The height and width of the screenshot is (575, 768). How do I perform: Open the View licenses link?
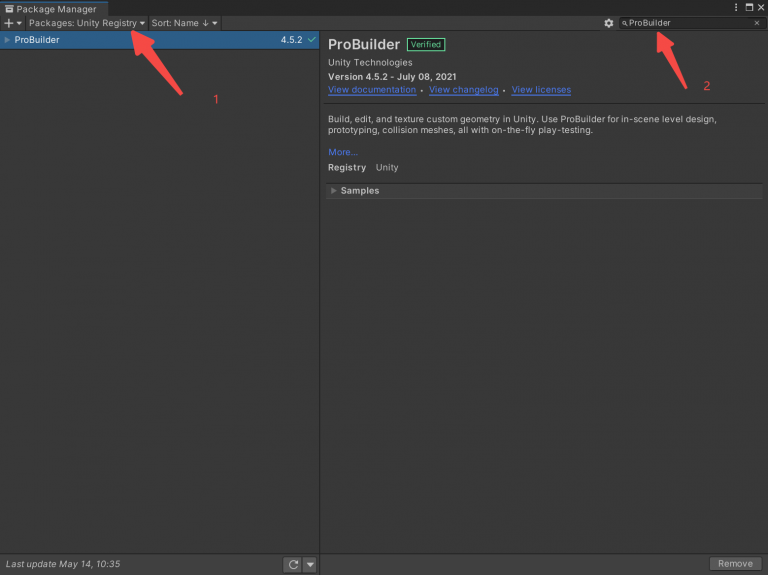[x=541, y=90]
